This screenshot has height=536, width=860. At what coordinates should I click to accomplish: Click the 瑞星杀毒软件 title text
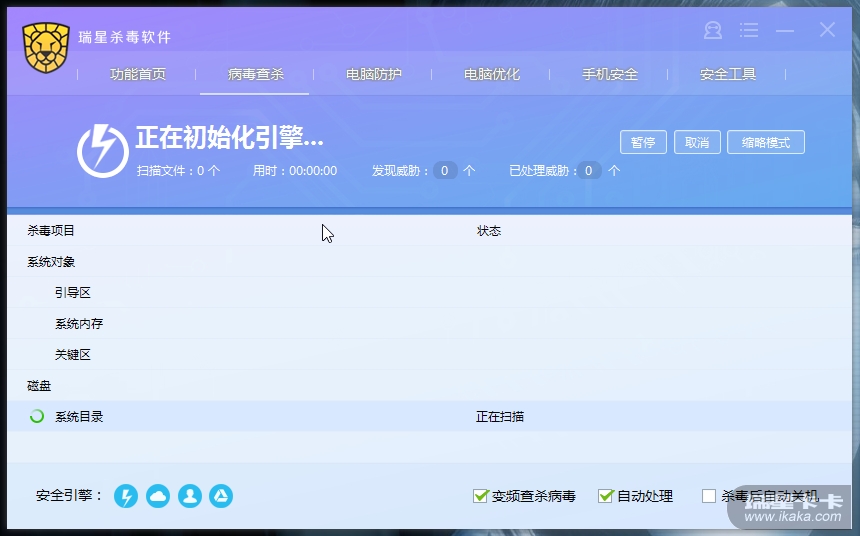pos(125,37)
